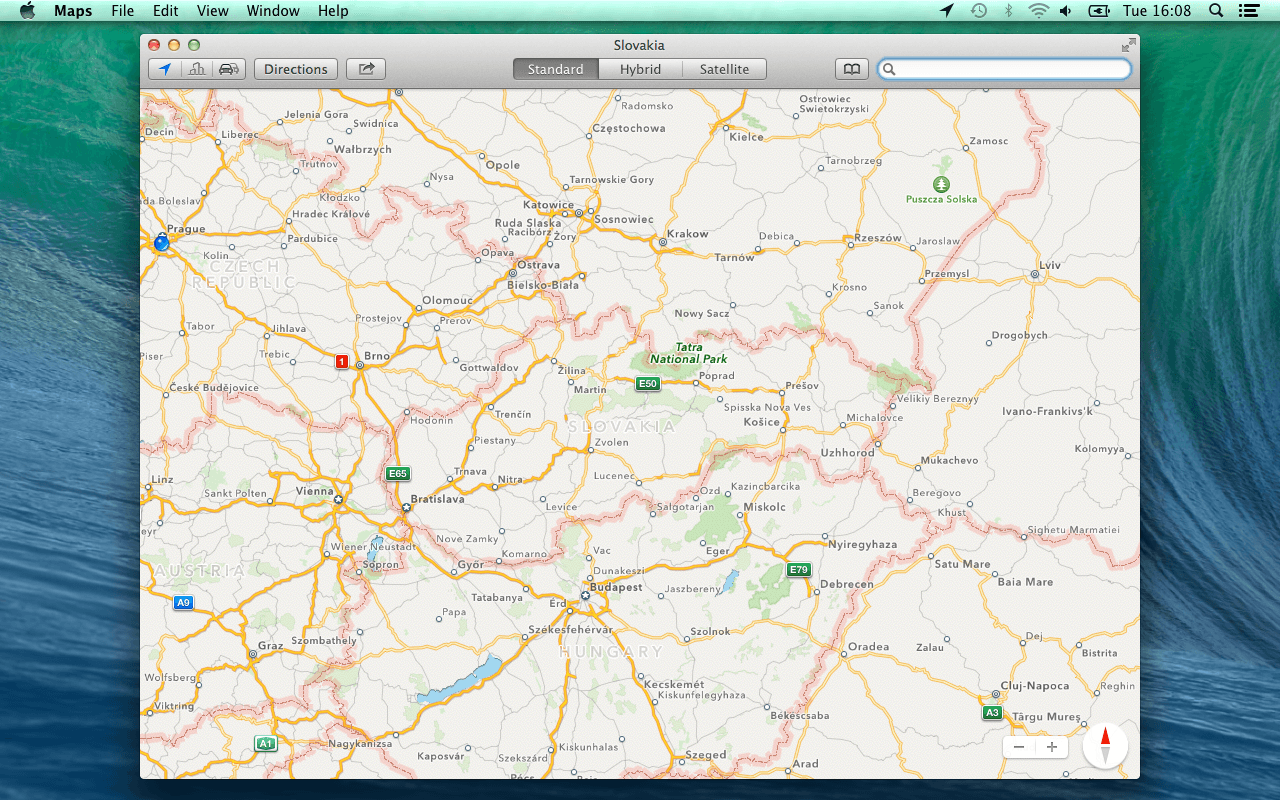Open the Window menu

(x=273, y=11)
